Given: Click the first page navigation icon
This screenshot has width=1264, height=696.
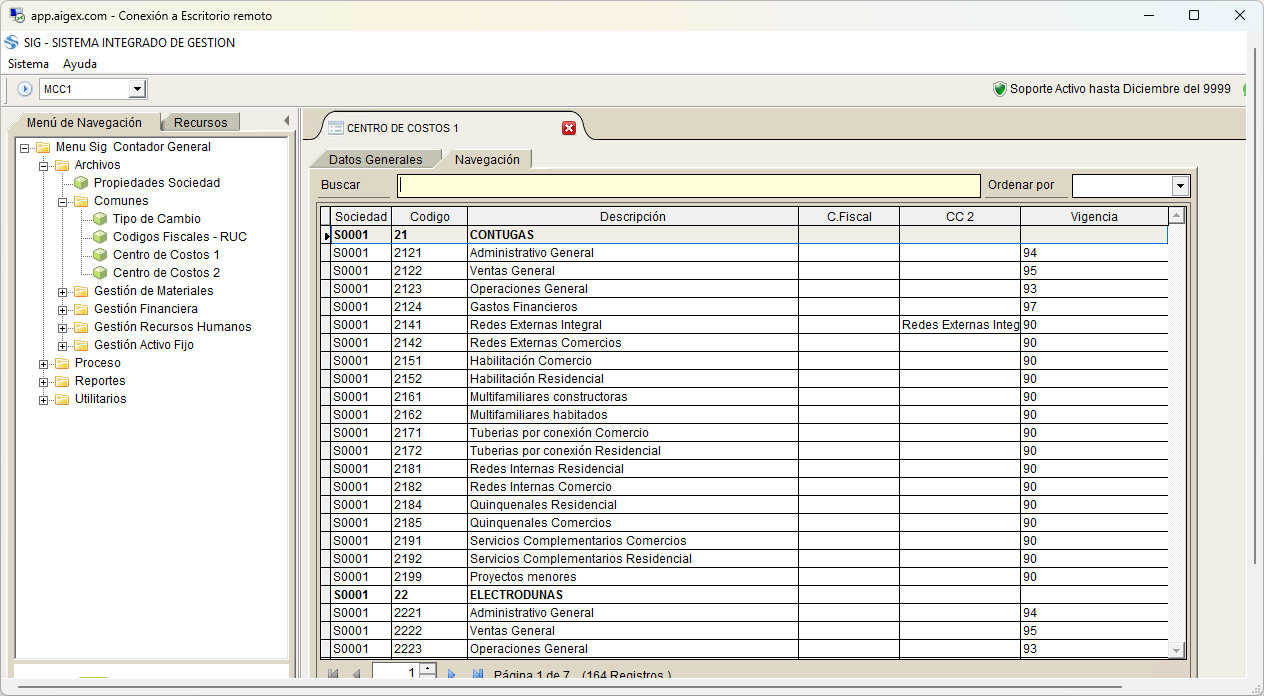Looking at the screenshot, I should [x=333, y=675].
